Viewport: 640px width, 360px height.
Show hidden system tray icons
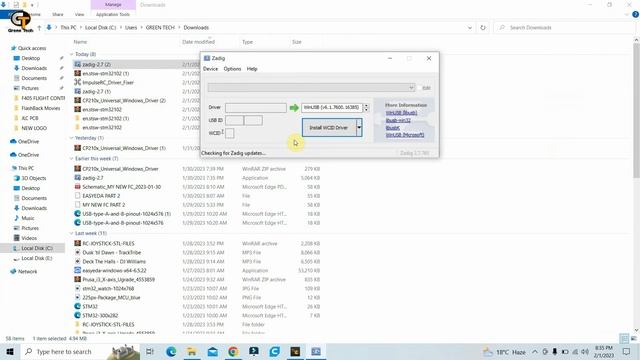535,351
